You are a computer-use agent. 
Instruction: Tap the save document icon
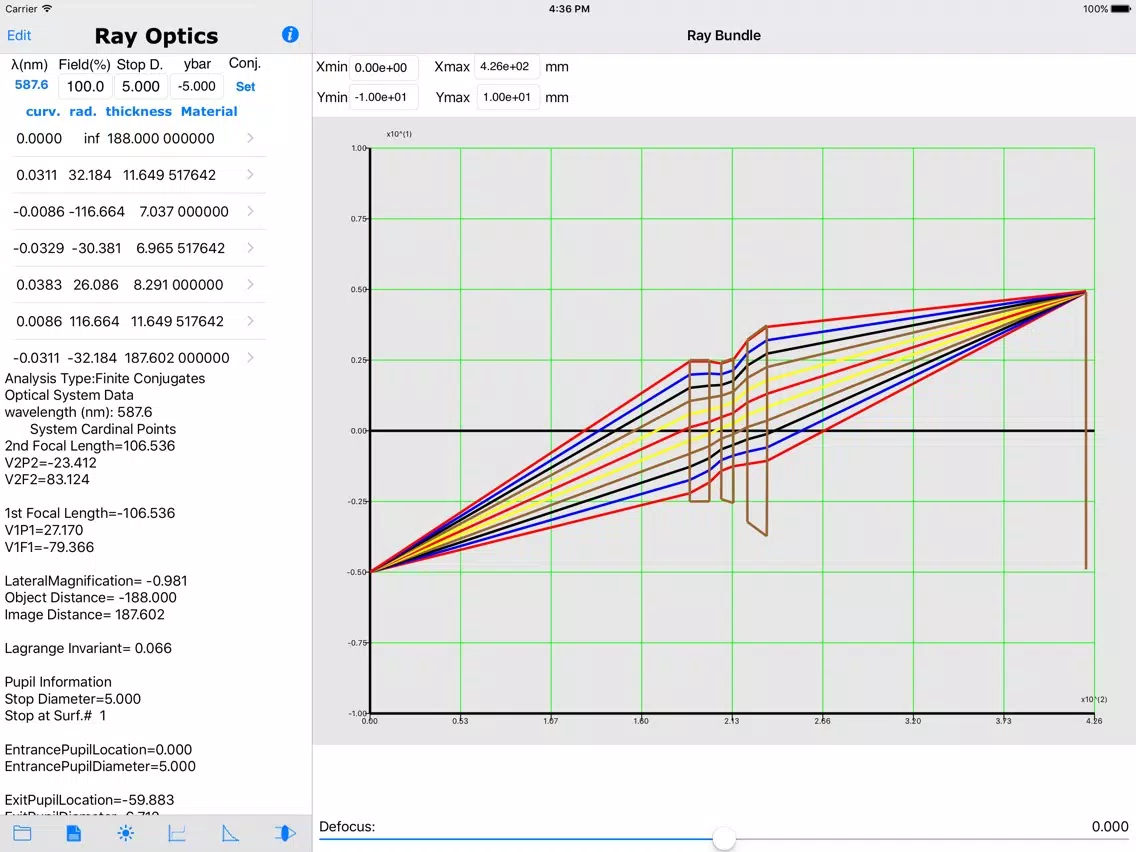pyautogui.click(x=73, y=833)
